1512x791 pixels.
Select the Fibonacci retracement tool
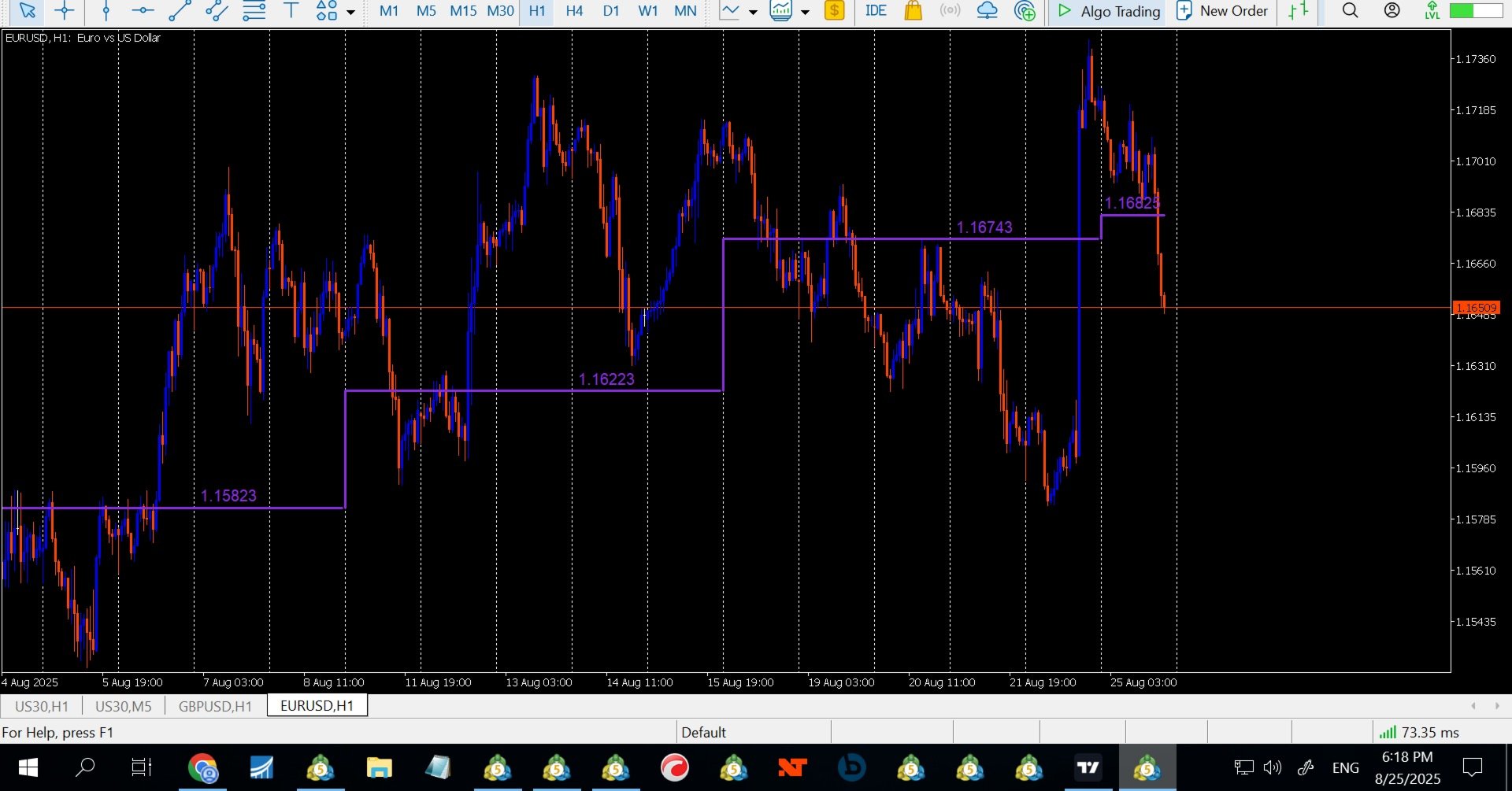click(x=254, y=11)
